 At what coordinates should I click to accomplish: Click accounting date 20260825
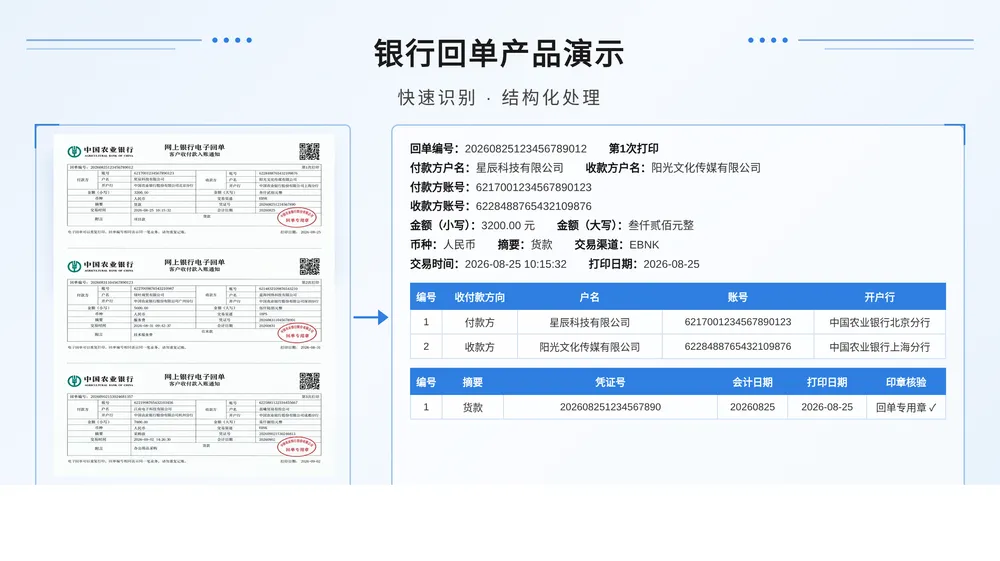[x=753, y=407]
